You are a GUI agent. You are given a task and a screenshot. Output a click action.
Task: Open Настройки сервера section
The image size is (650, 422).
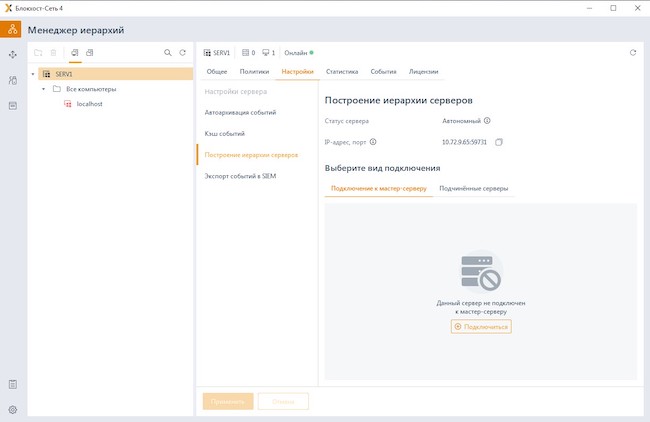235,92
